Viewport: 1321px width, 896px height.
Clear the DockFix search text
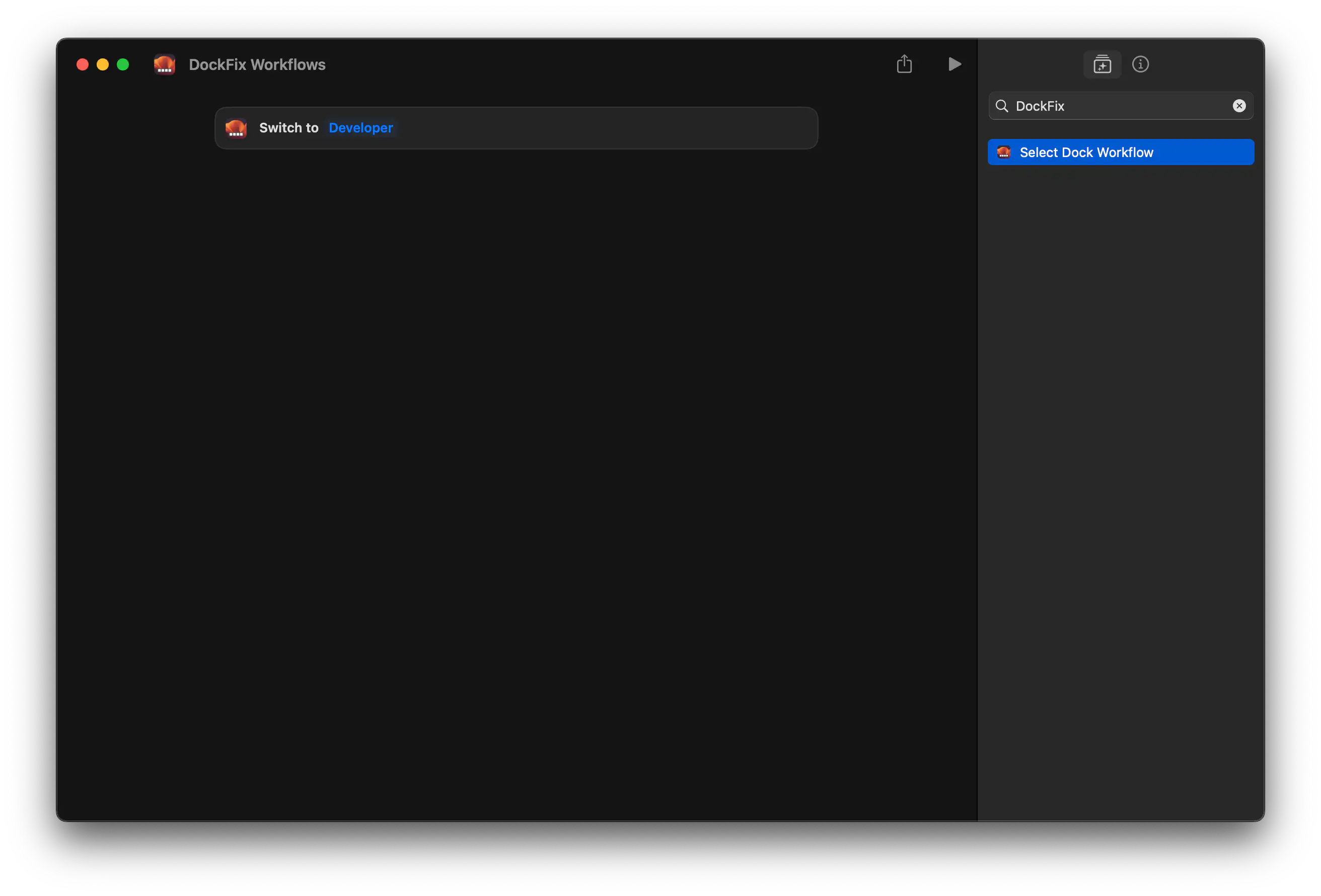click(x=1238, y=106)
